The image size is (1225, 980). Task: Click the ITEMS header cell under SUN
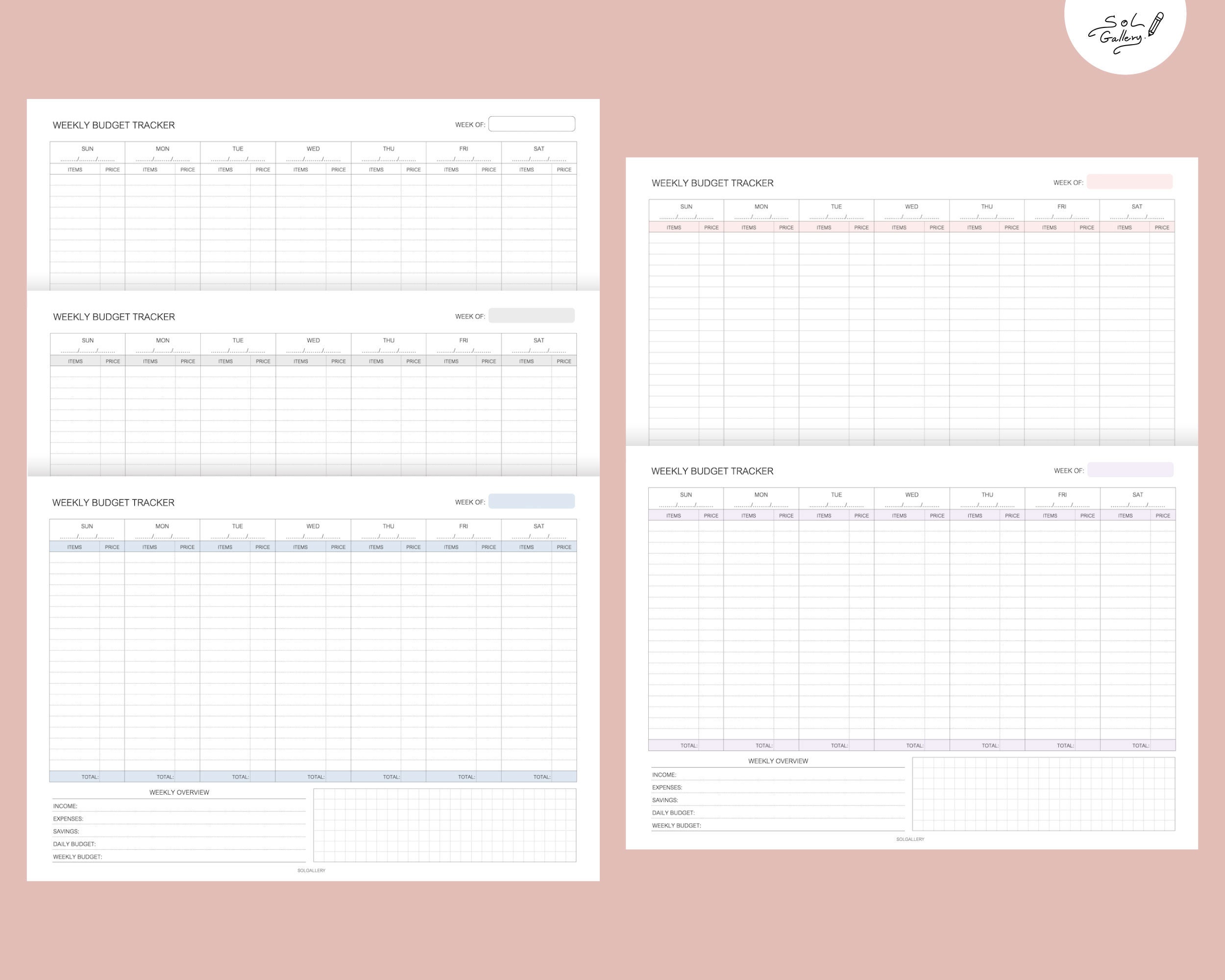[x=76, y=170]
